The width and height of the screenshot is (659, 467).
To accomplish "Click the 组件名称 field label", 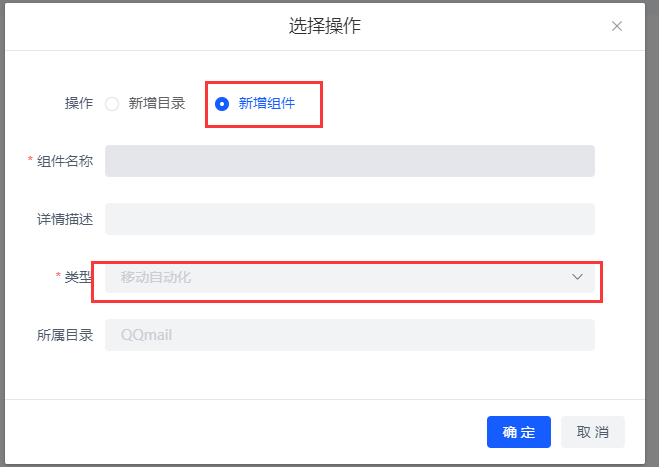I will click(65, 161).
